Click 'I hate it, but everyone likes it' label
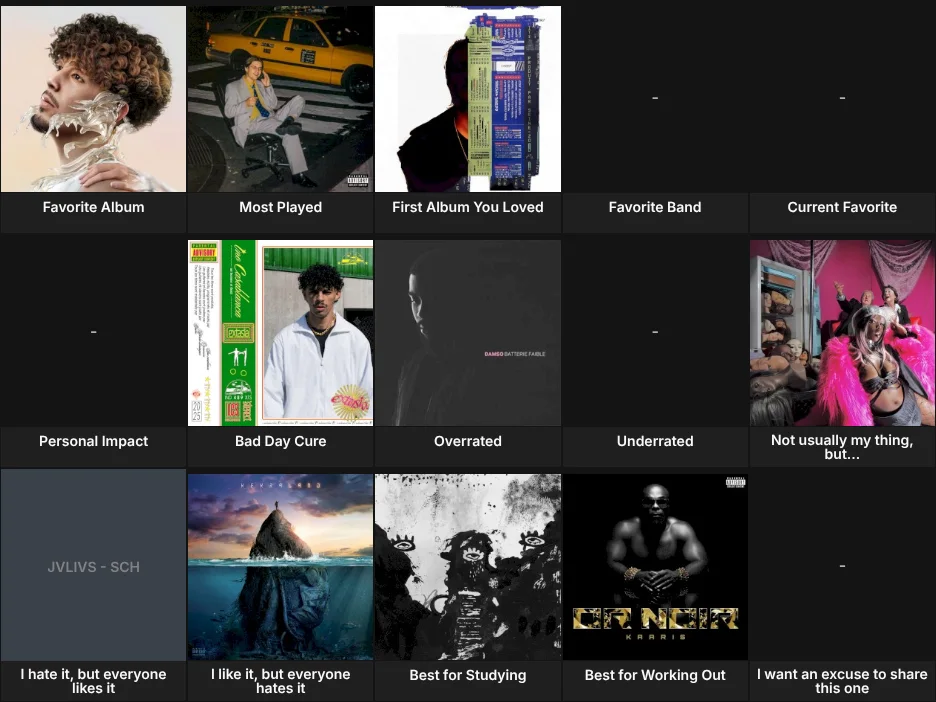Viewport: 936px width, 702px height. click(93, 681)
